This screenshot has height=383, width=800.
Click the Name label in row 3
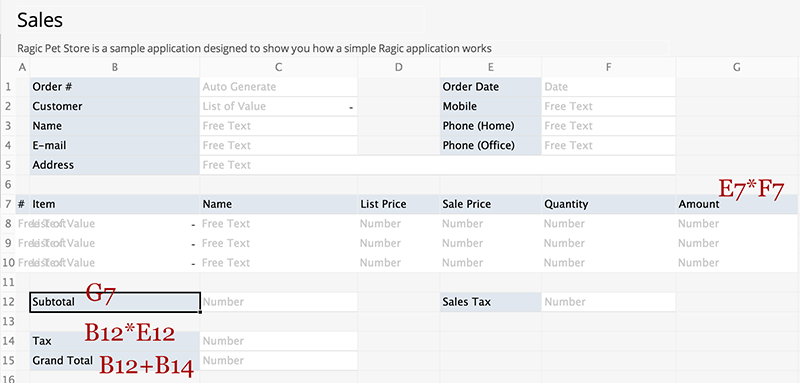tap(115, 125)
